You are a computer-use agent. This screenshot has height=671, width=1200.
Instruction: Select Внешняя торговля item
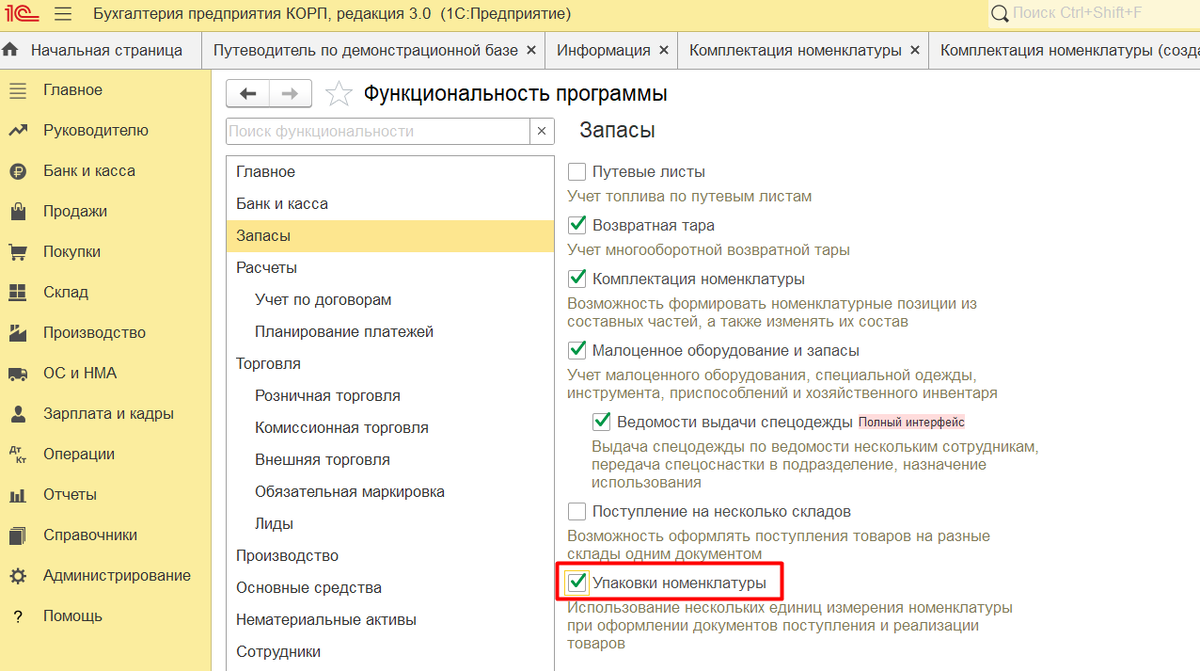point(390,460)
